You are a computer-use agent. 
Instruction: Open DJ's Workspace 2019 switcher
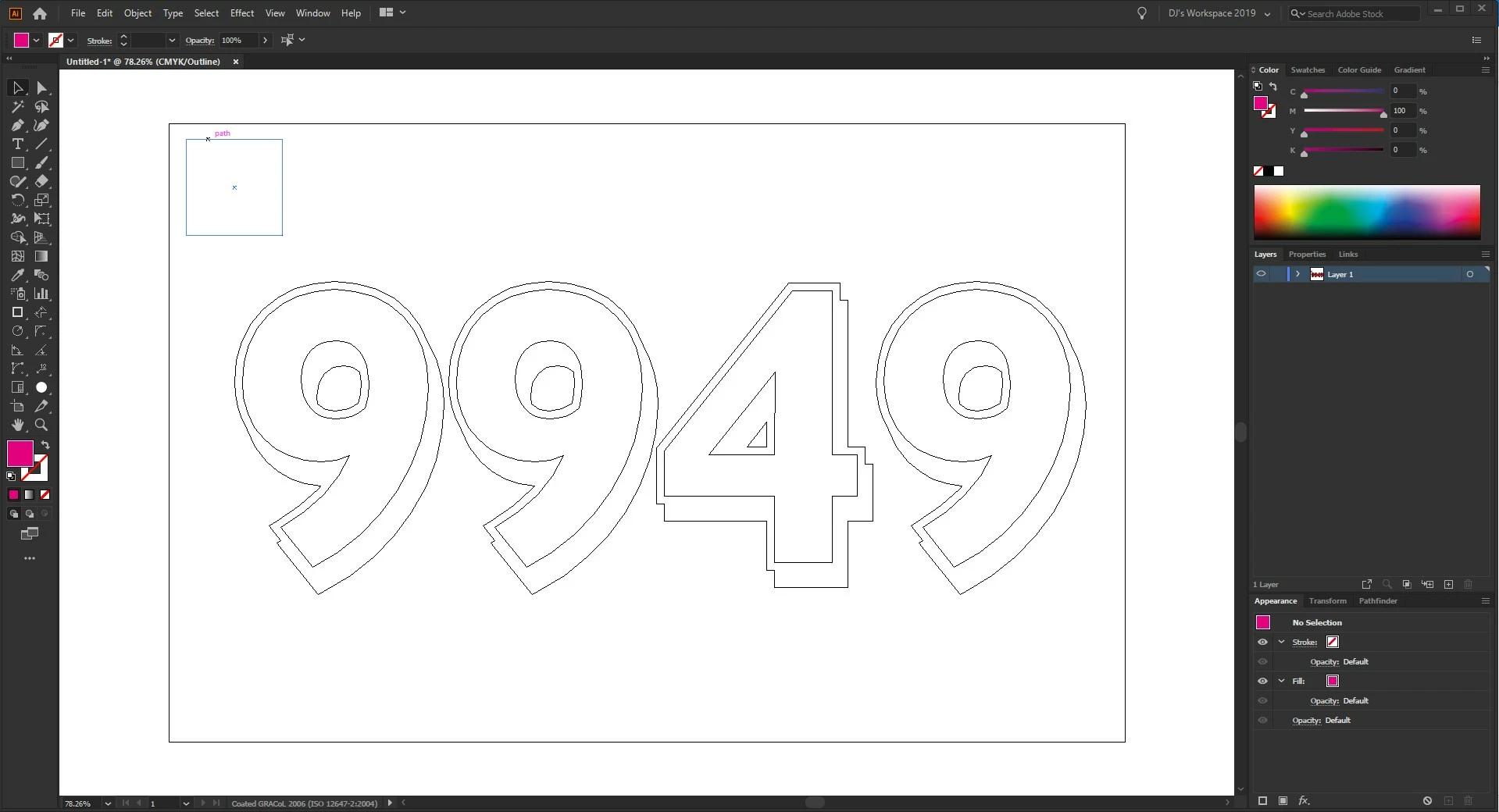tap(1218, 13)
